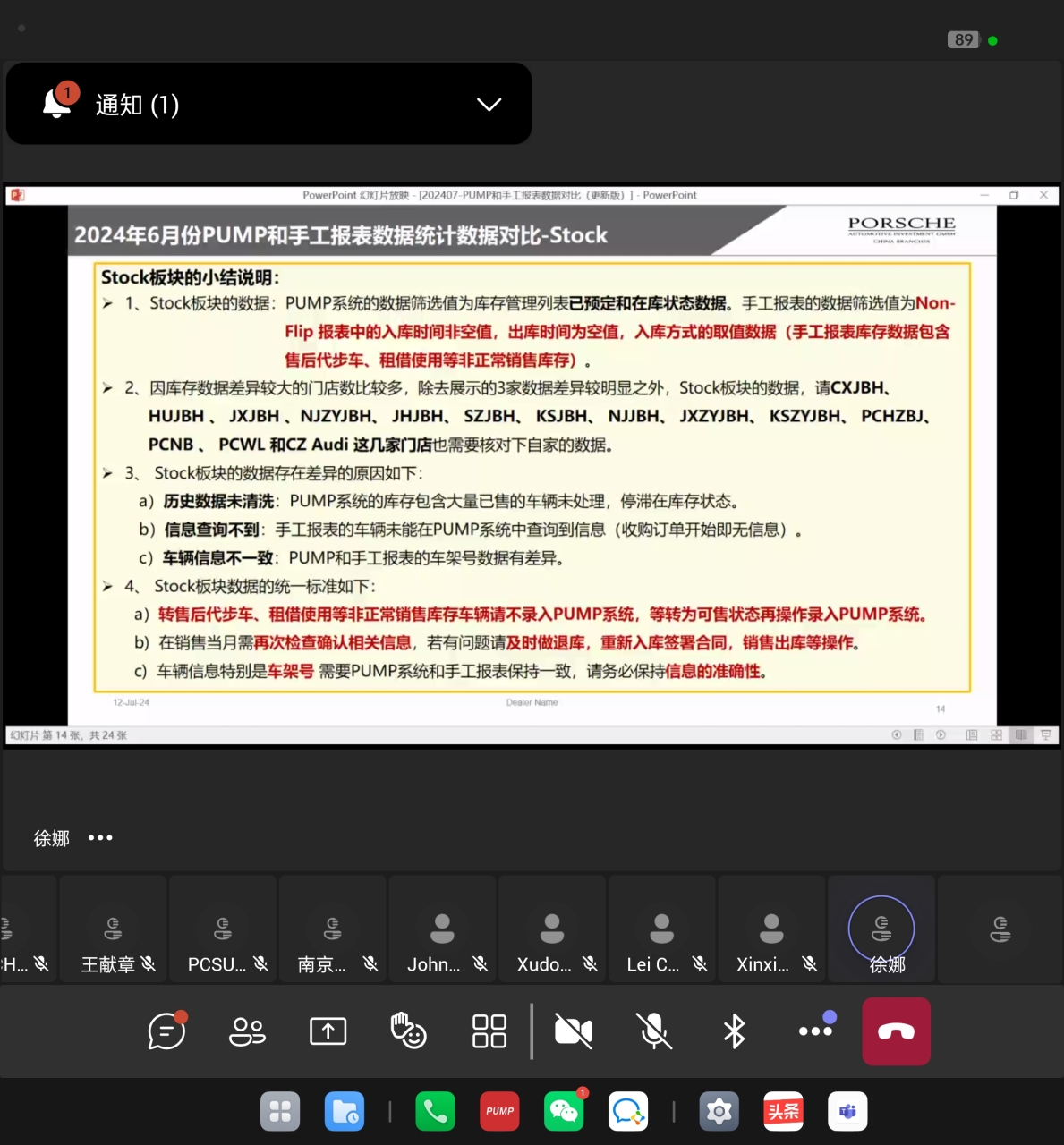Open the 头条 news app
Screen dimensions: 1064x1145
(783, 1112)
